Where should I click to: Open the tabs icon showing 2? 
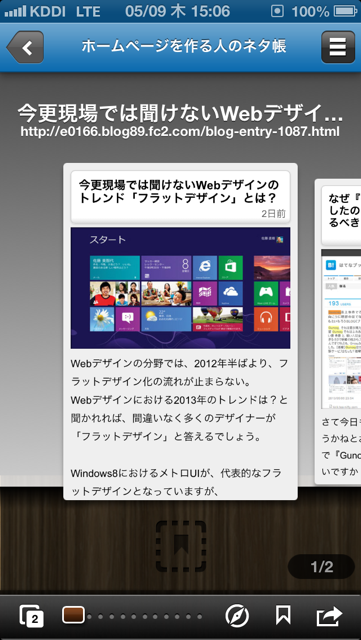[31, 616]
